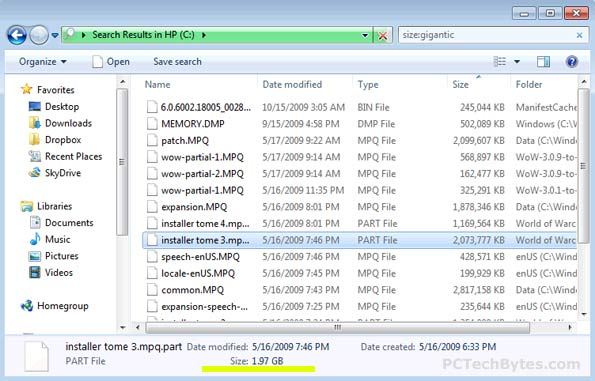
Task: Go back with the blue Back arrow
Action: (x=17, y=36)
